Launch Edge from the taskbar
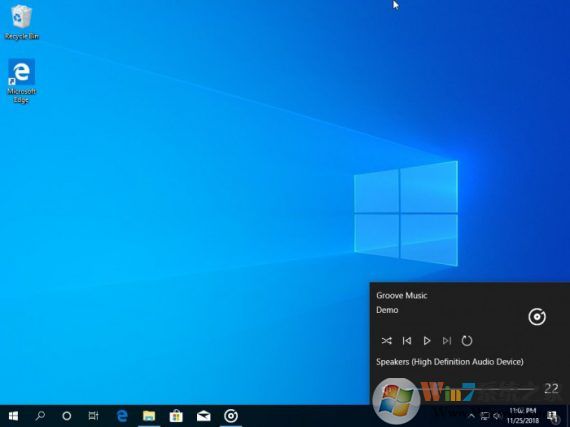 (x=122, y=416)
